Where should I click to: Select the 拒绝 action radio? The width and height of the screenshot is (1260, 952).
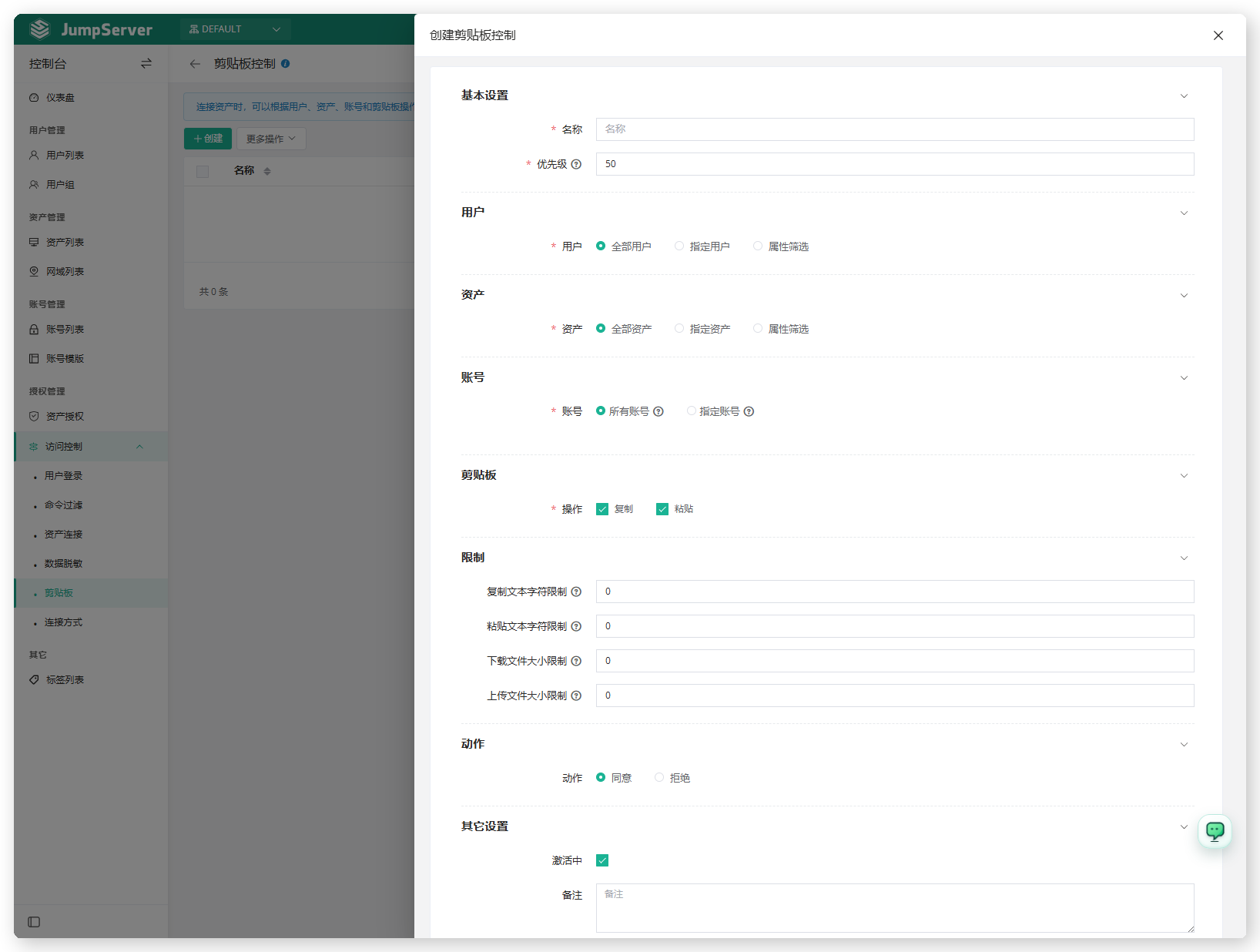(x=672, y=778)
